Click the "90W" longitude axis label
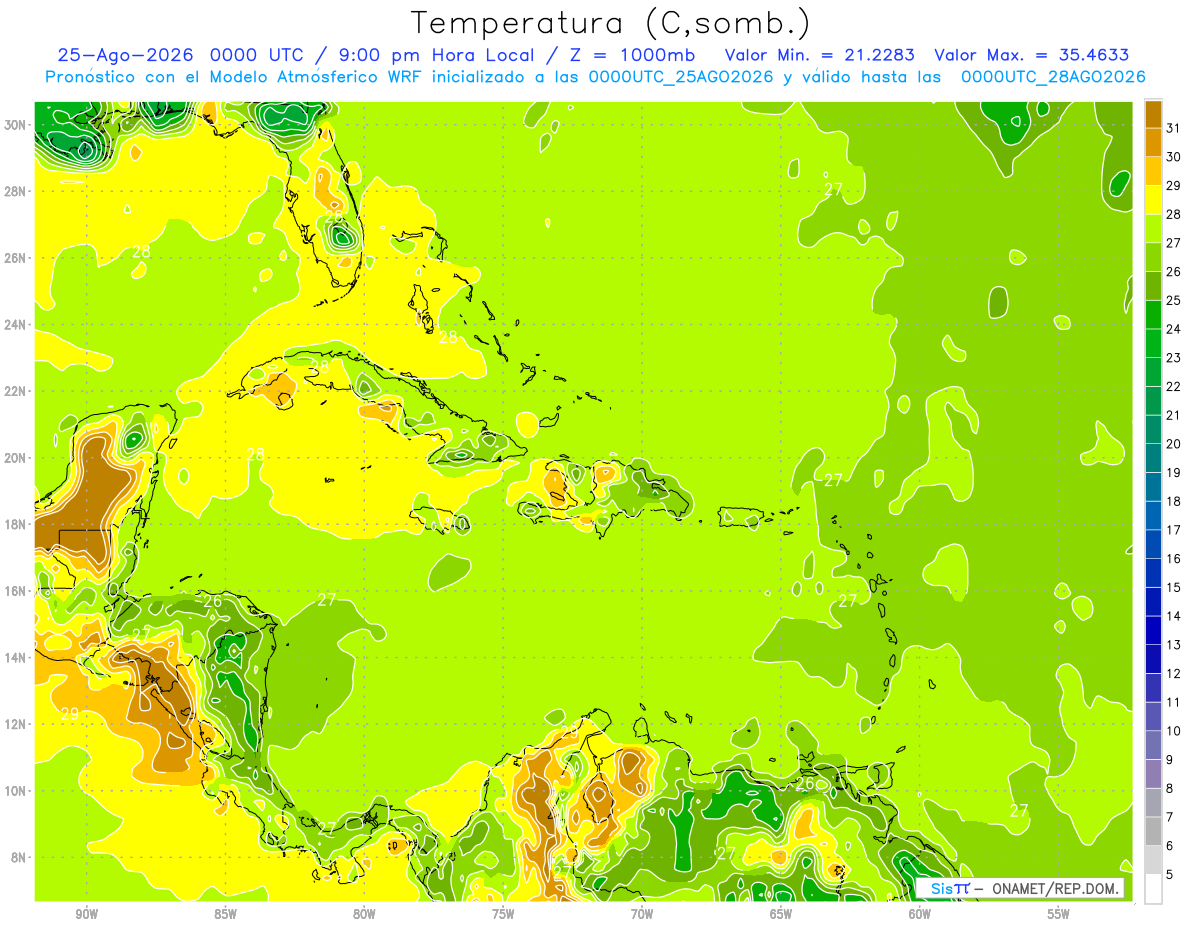Viewport: 1200px width, 927px height. (86, 914)
